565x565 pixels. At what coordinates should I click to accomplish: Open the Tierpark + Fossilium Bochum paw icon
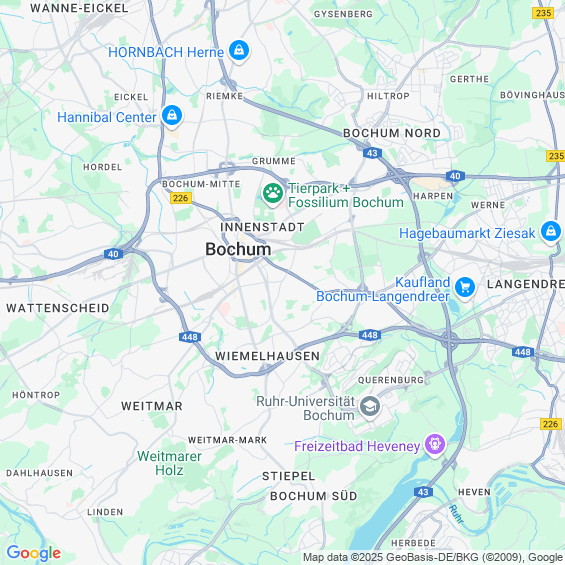273,194
